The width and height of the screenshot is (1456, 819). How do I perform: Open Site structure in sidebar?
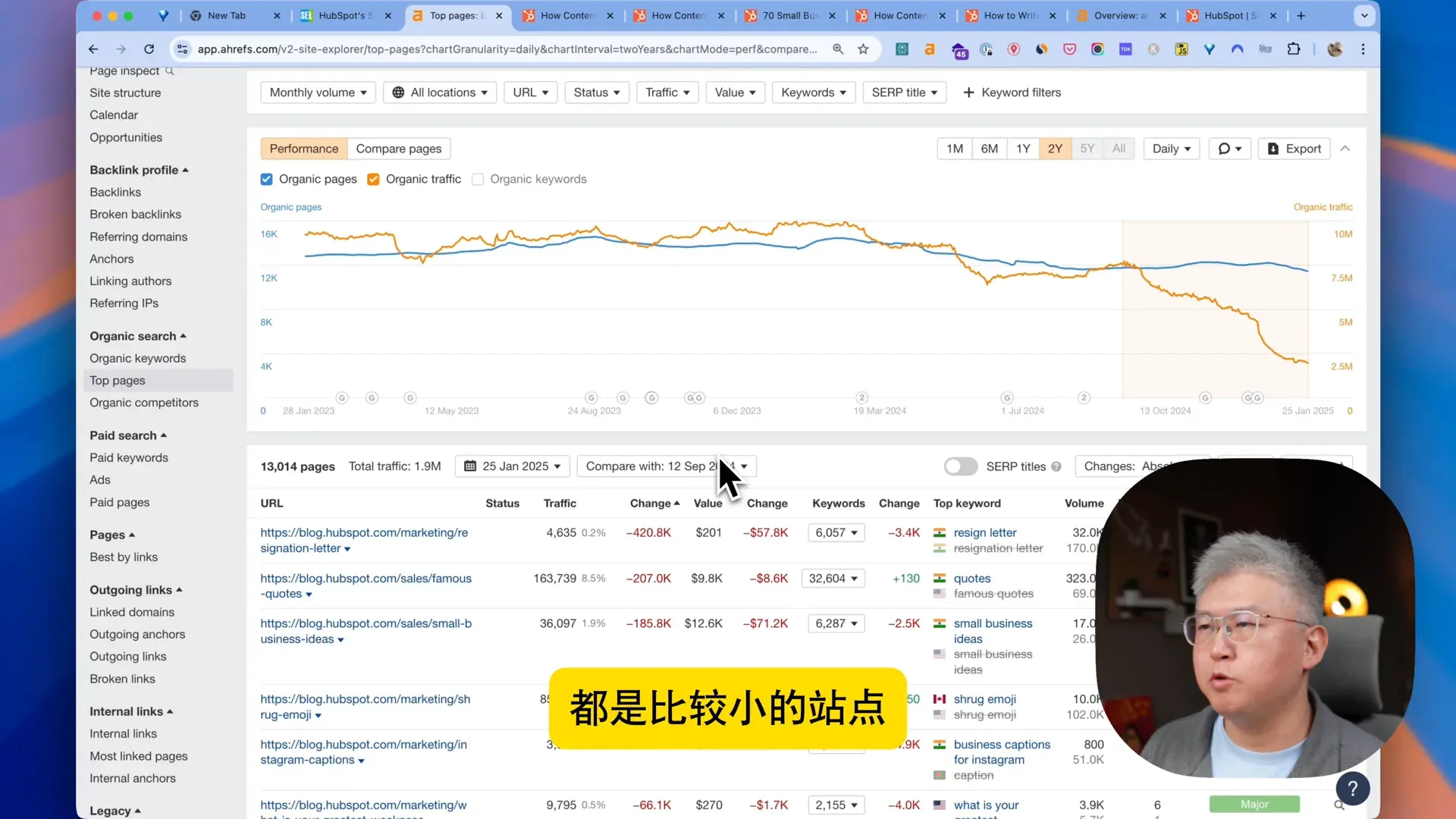point(125,93)
